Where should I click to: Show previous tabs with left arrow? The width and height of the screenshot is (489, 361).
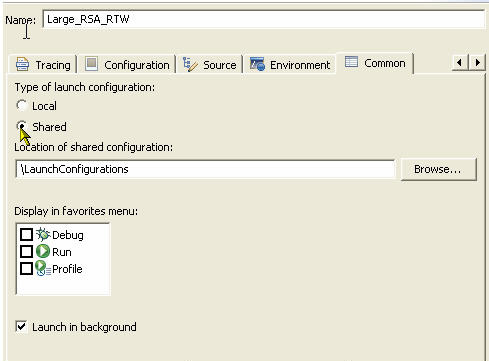pyautogui.click(x=460, y=62)
